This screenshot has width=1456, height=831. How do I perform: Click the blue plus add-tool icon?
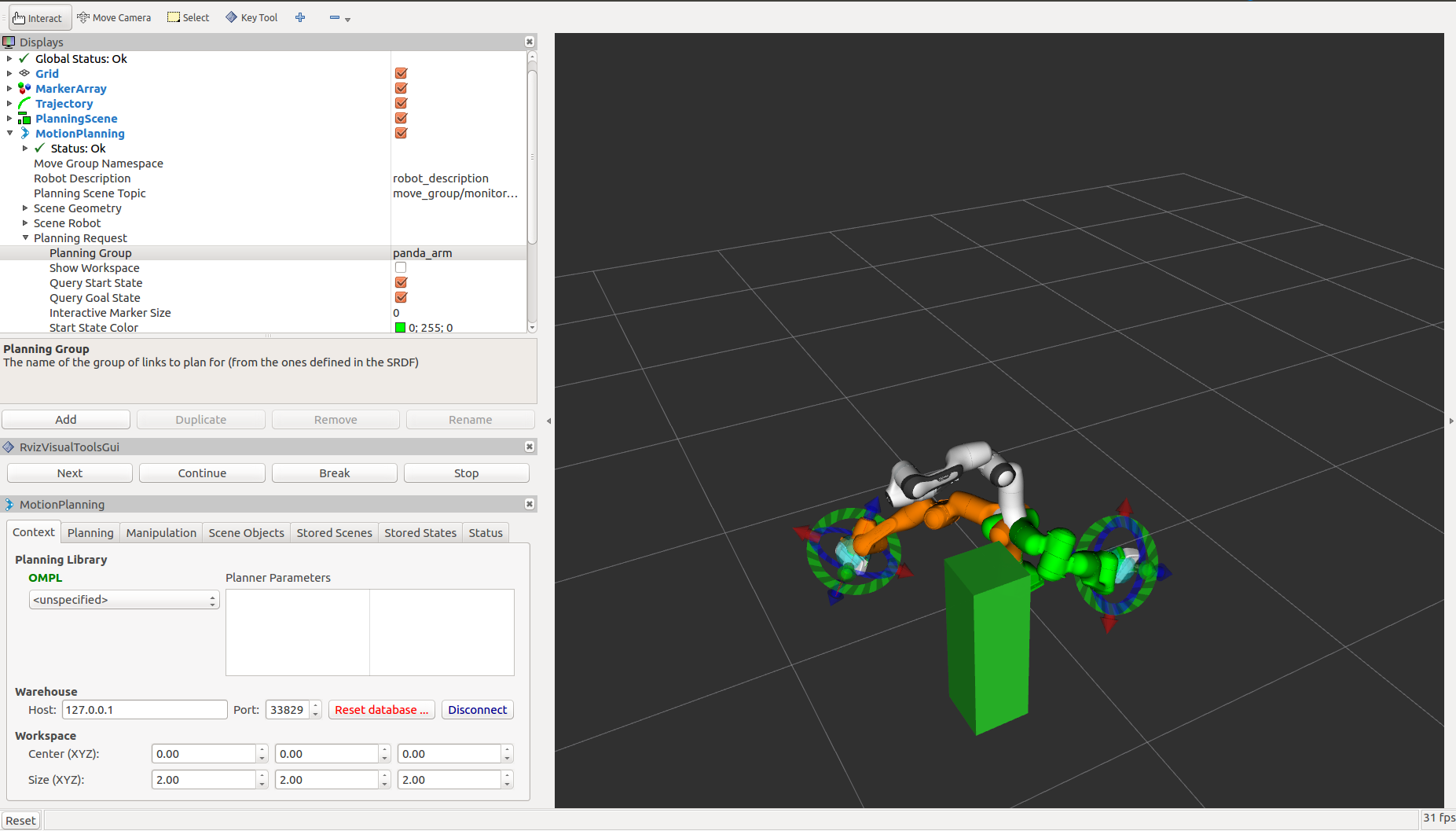pos(300,17)
